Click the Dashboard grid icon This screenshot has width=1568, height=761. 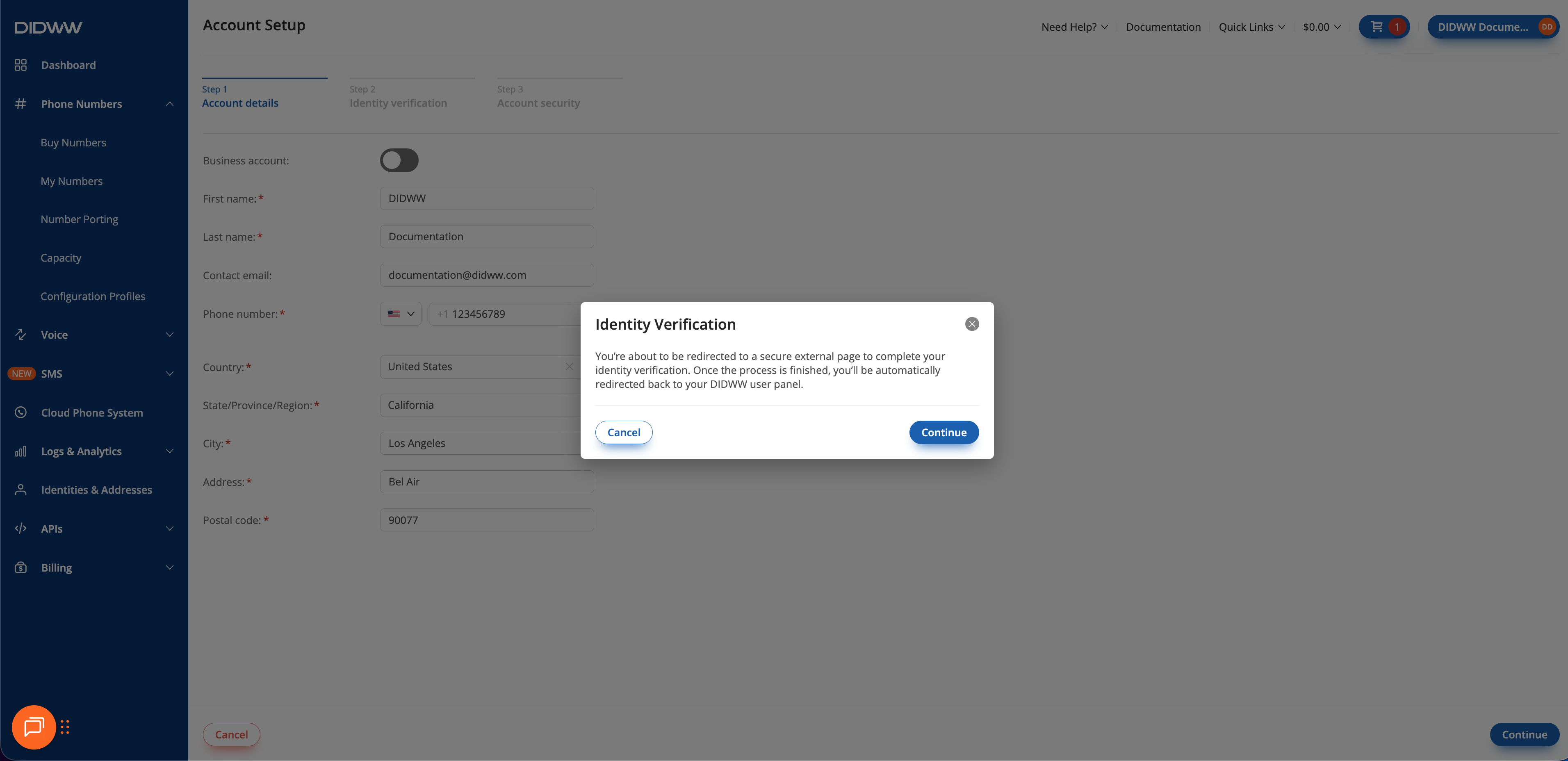click(21, 65)
